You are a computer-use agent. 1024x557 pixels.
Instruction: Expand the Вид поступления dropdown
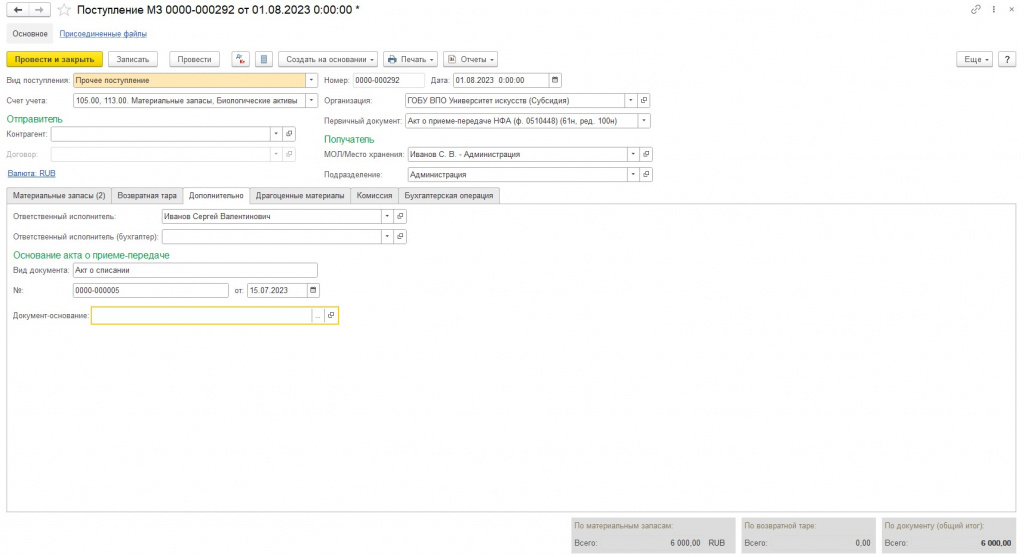coord(311,80)
